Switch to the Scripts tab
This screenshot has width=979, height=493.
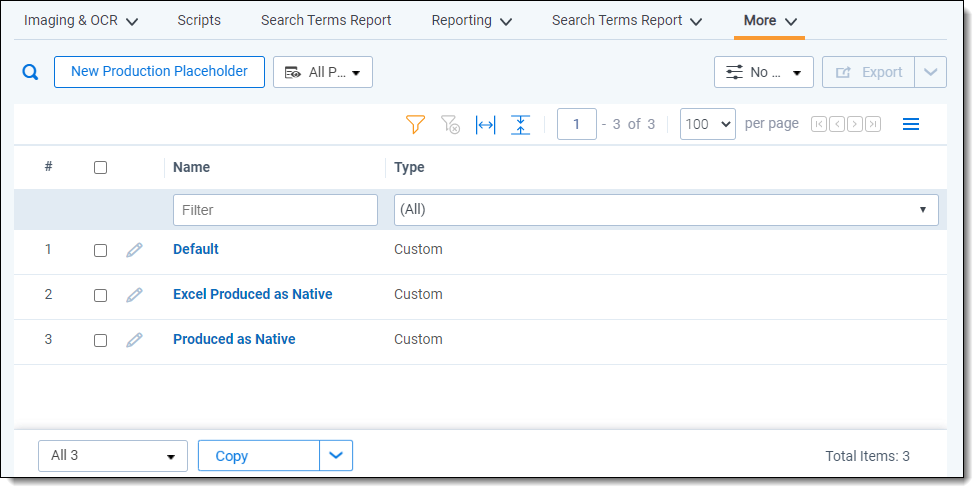pyautogui.click(x=199, y=21)
